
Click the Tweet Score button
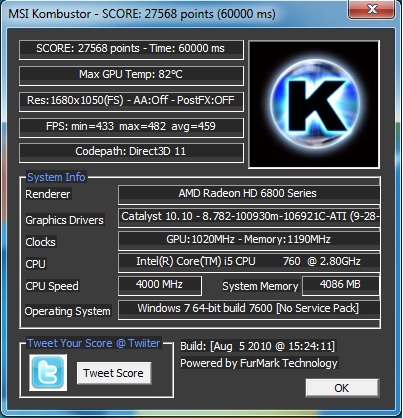114,373
